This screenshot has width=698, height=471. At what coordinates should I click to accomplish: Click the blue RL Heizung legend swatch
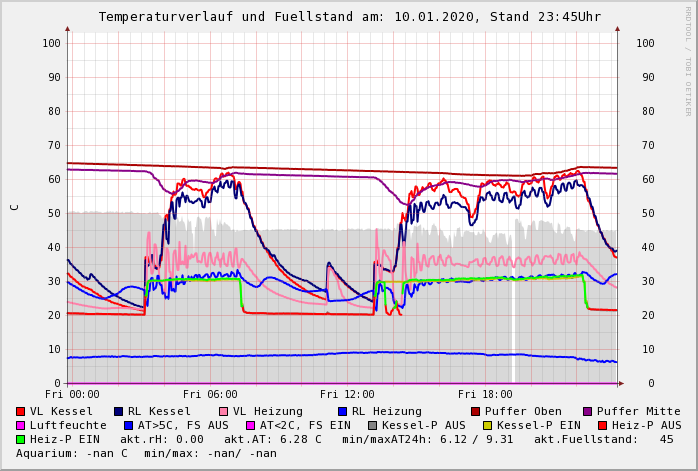point(342,411)
